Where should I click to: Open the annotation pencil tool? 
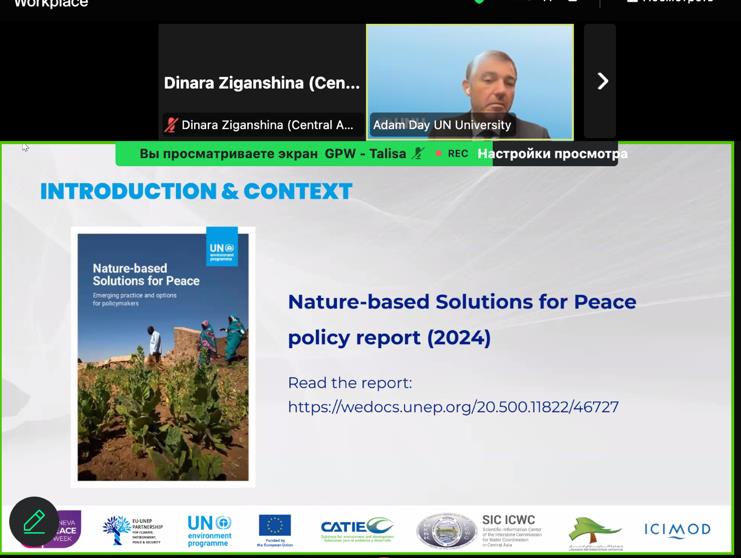coord(34,521)
